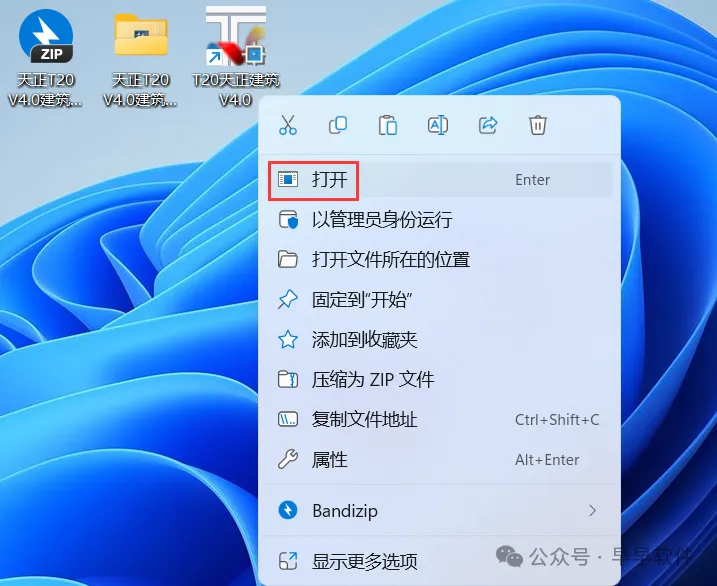Choose 打开 from the context menu

tap(439, 180)
